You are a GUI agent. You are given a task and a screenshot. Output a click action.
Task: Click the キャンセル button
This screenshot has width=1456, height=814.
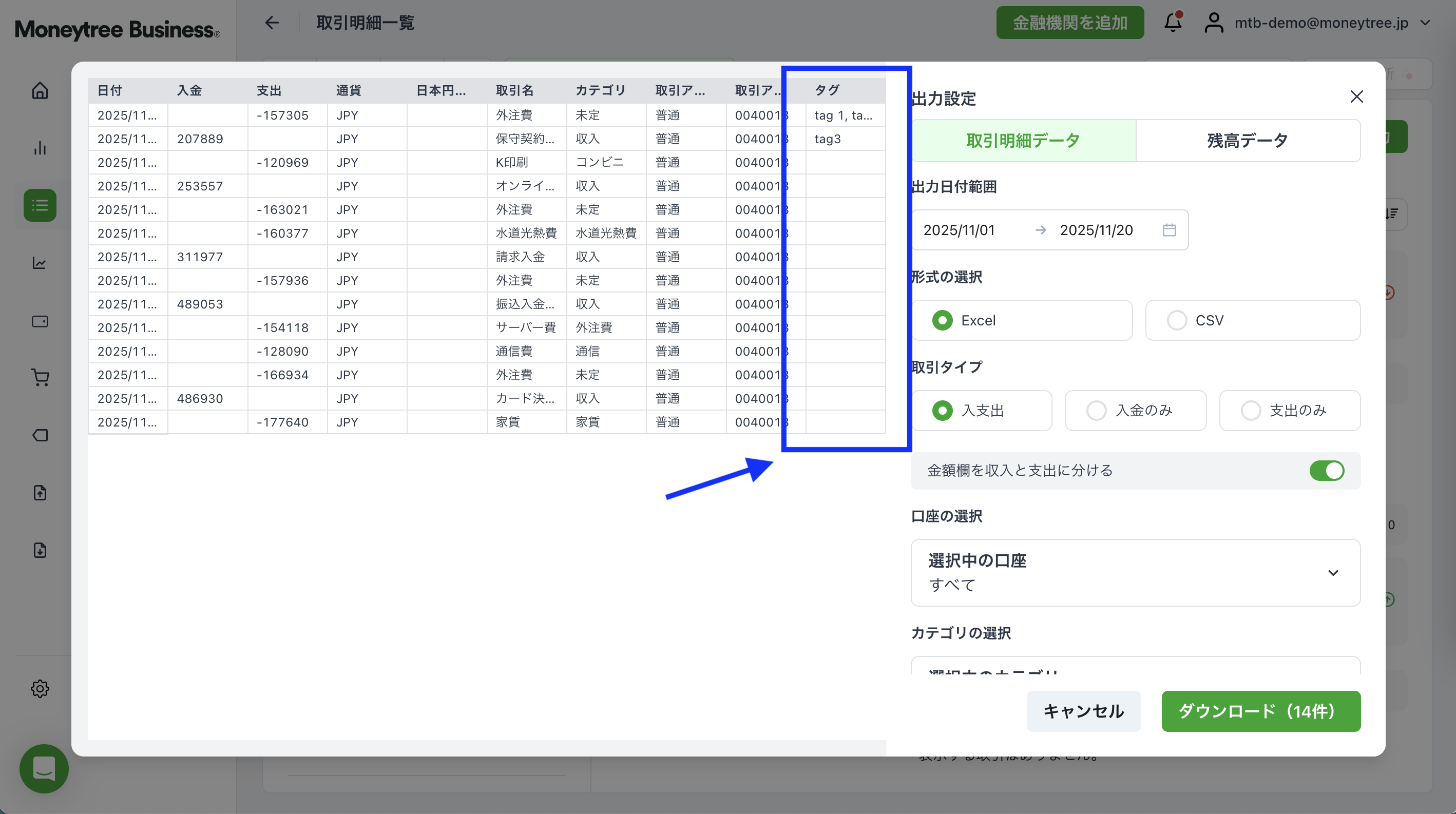pos(1083,711)
